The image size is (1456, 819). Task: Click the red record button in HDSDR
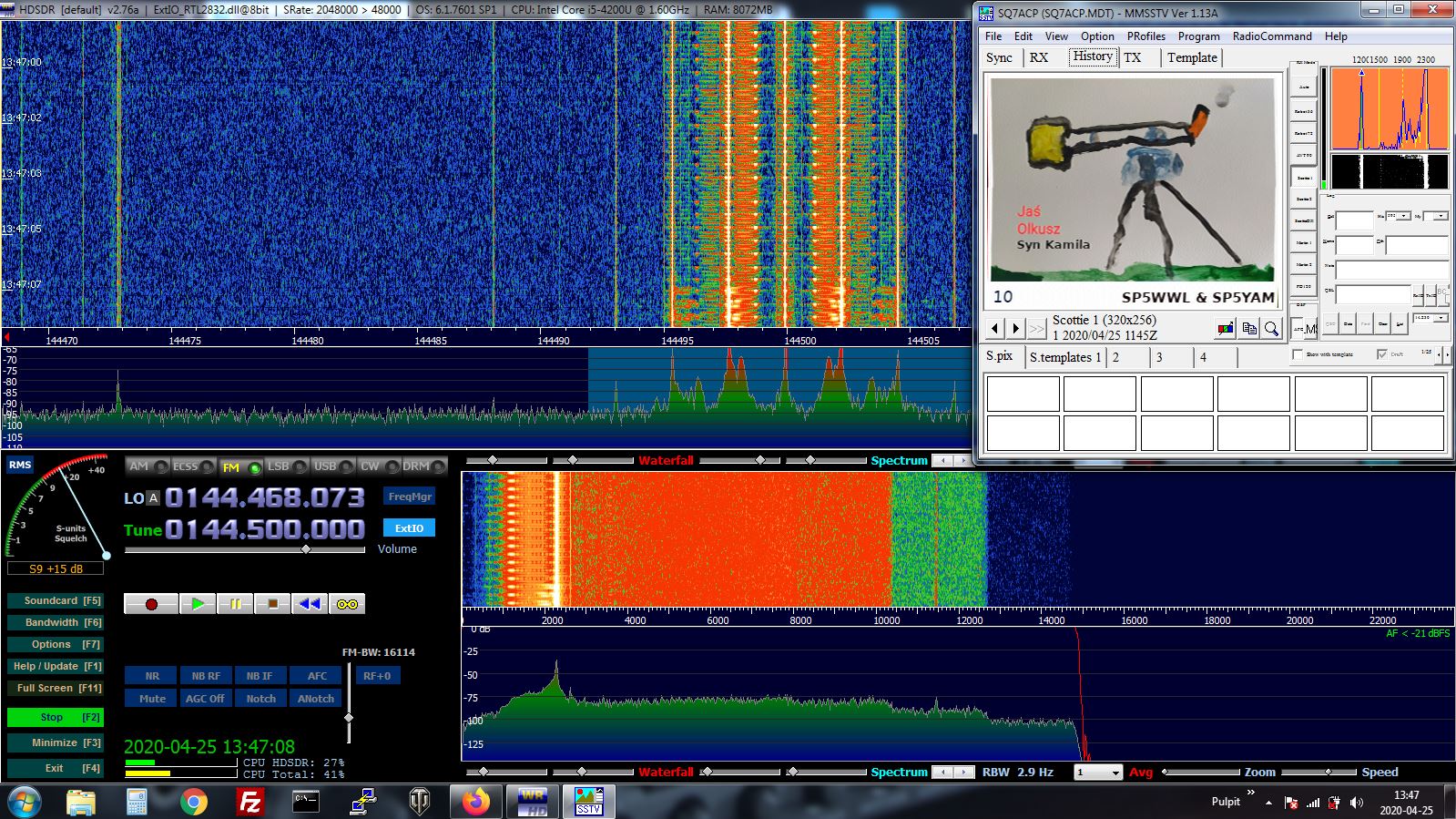pyautogui.click(x=151, y=604)
